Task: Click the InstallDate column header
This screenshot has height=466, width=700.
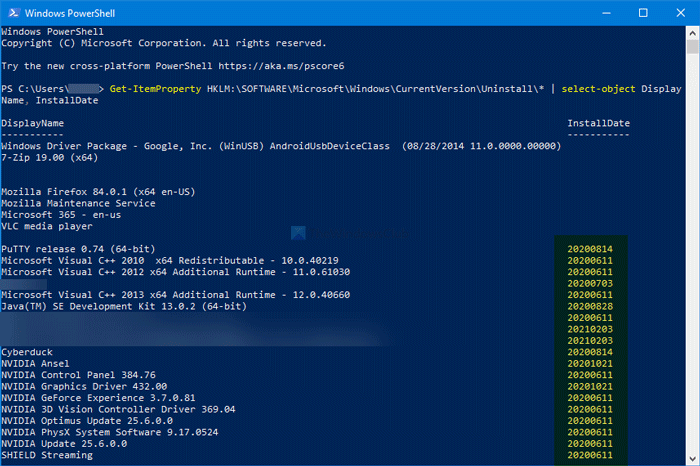Action: pyautogui.click(x=598, y=122)
